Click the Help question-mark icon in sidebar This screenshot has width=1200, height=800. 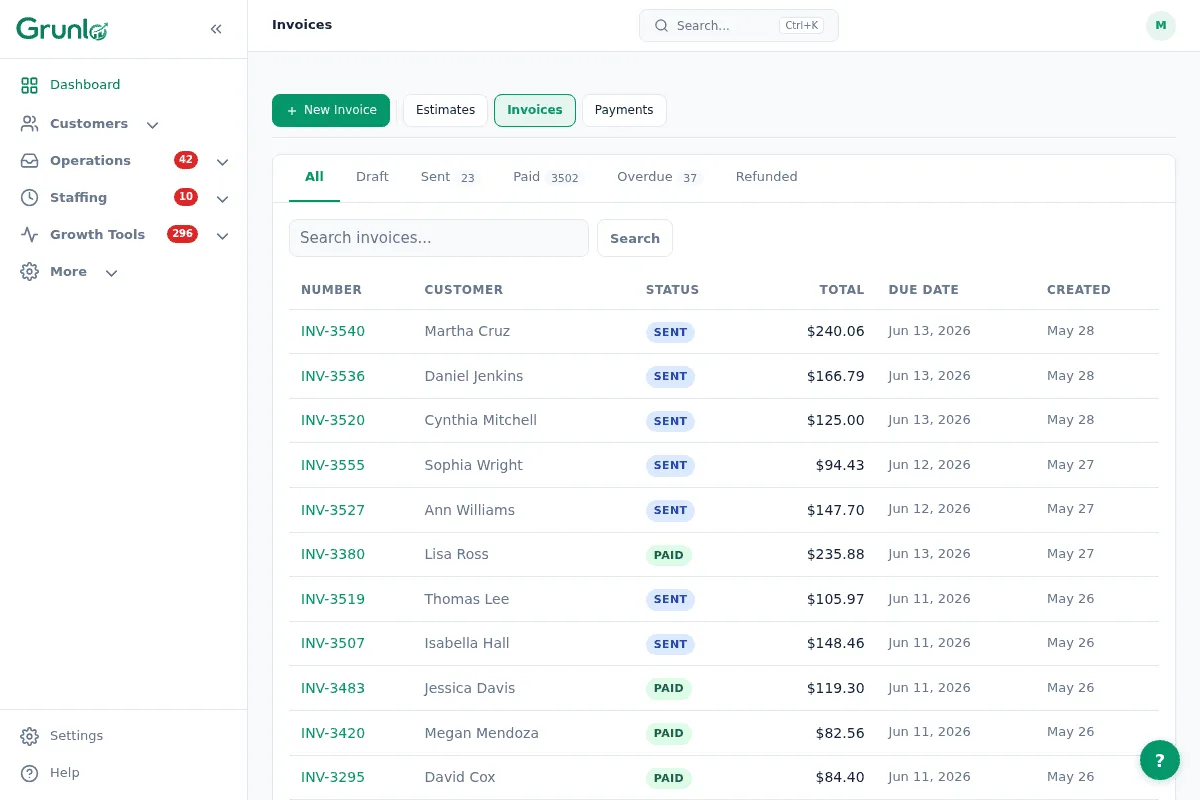[29, 773]
